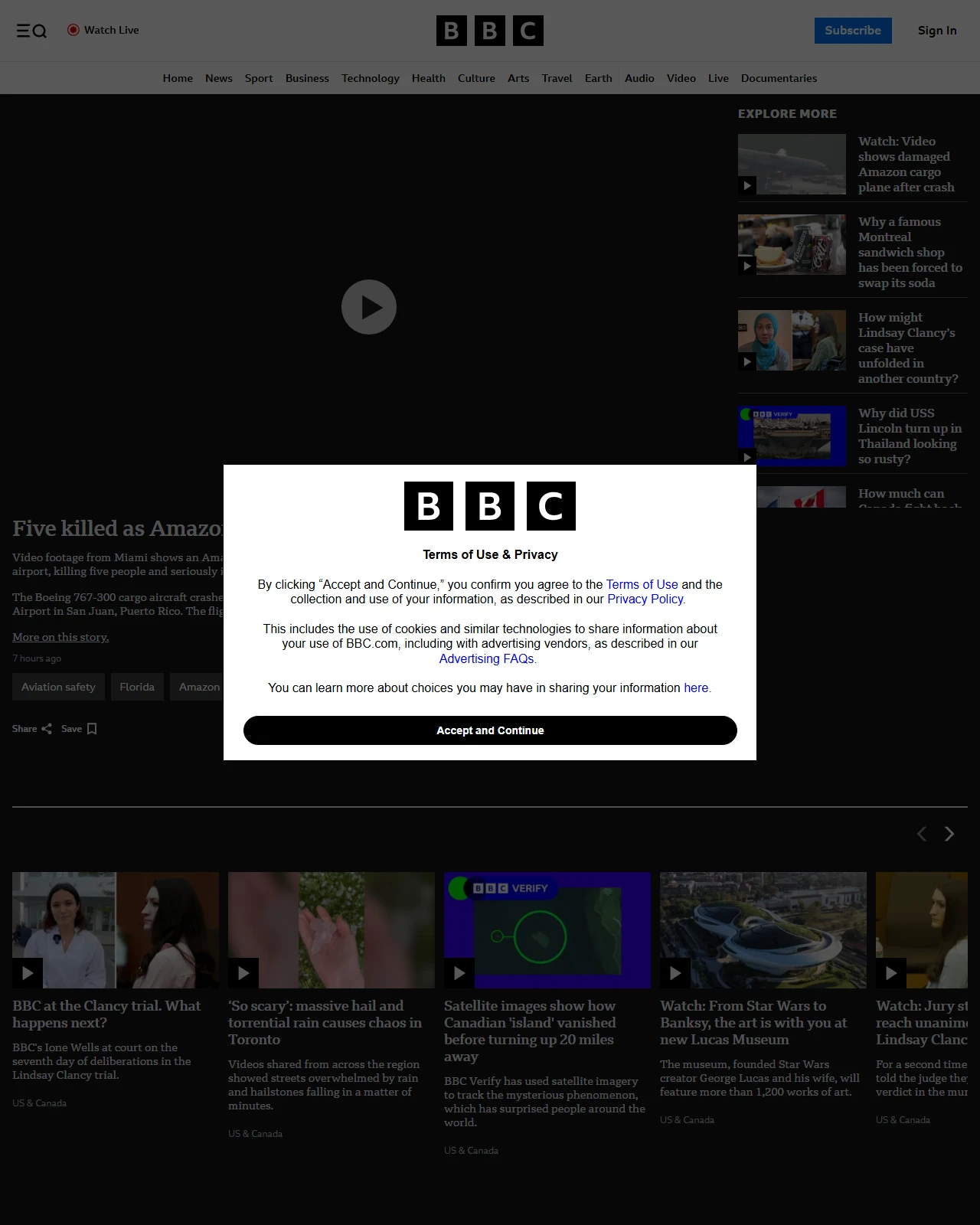
Task: Open the Privacy Policy link
Action: tap(646, 599)
